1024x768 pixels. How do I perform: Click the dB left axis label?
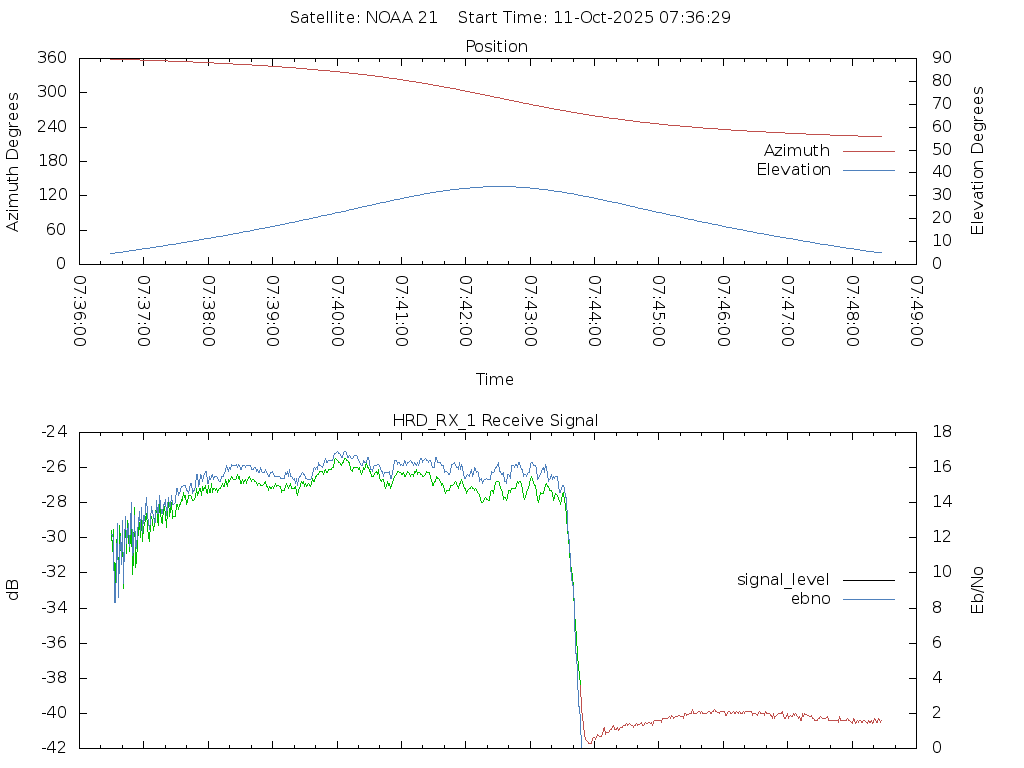[14, 590]
